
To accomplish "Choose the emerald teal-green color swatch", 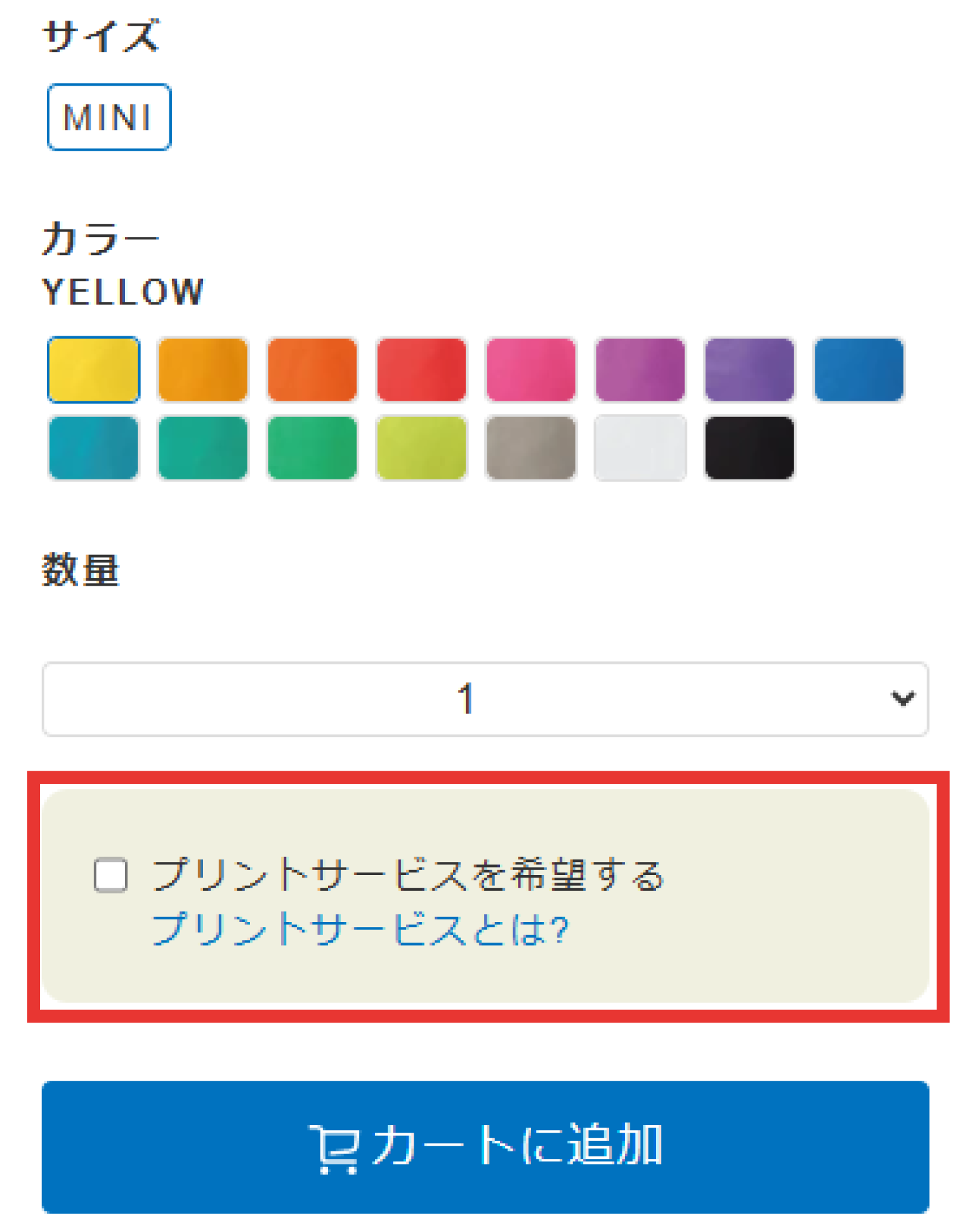I will (202, 448).
